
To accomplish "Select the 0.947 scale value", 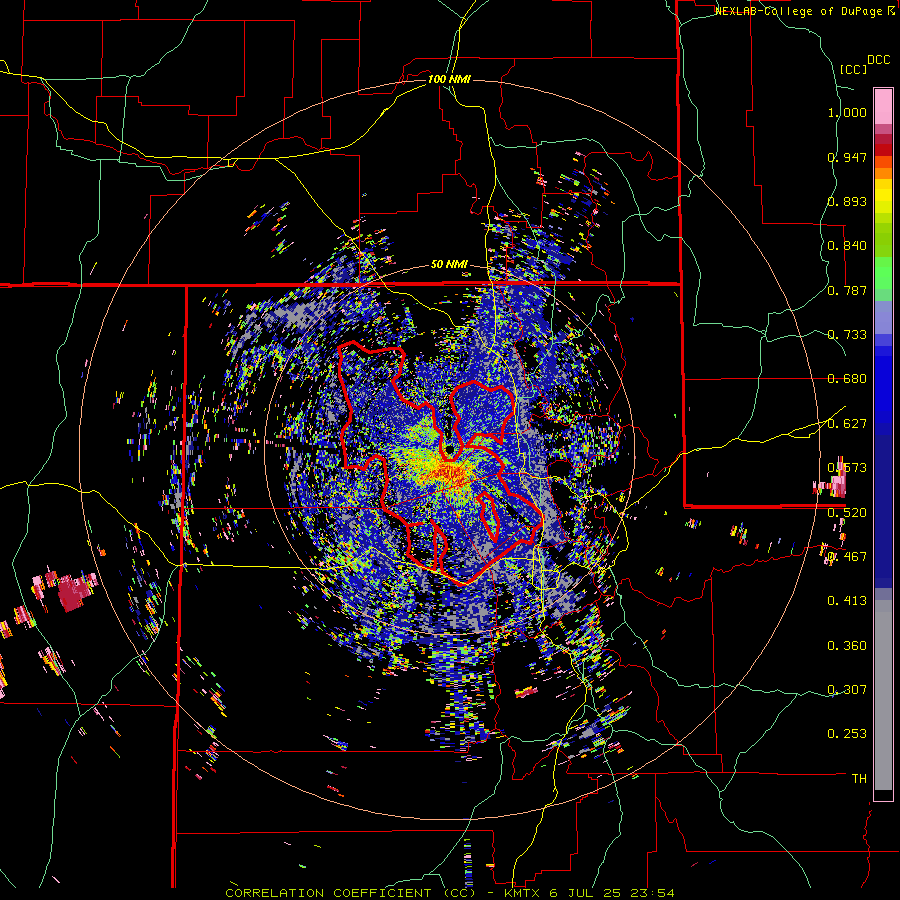I will (847, 157).
